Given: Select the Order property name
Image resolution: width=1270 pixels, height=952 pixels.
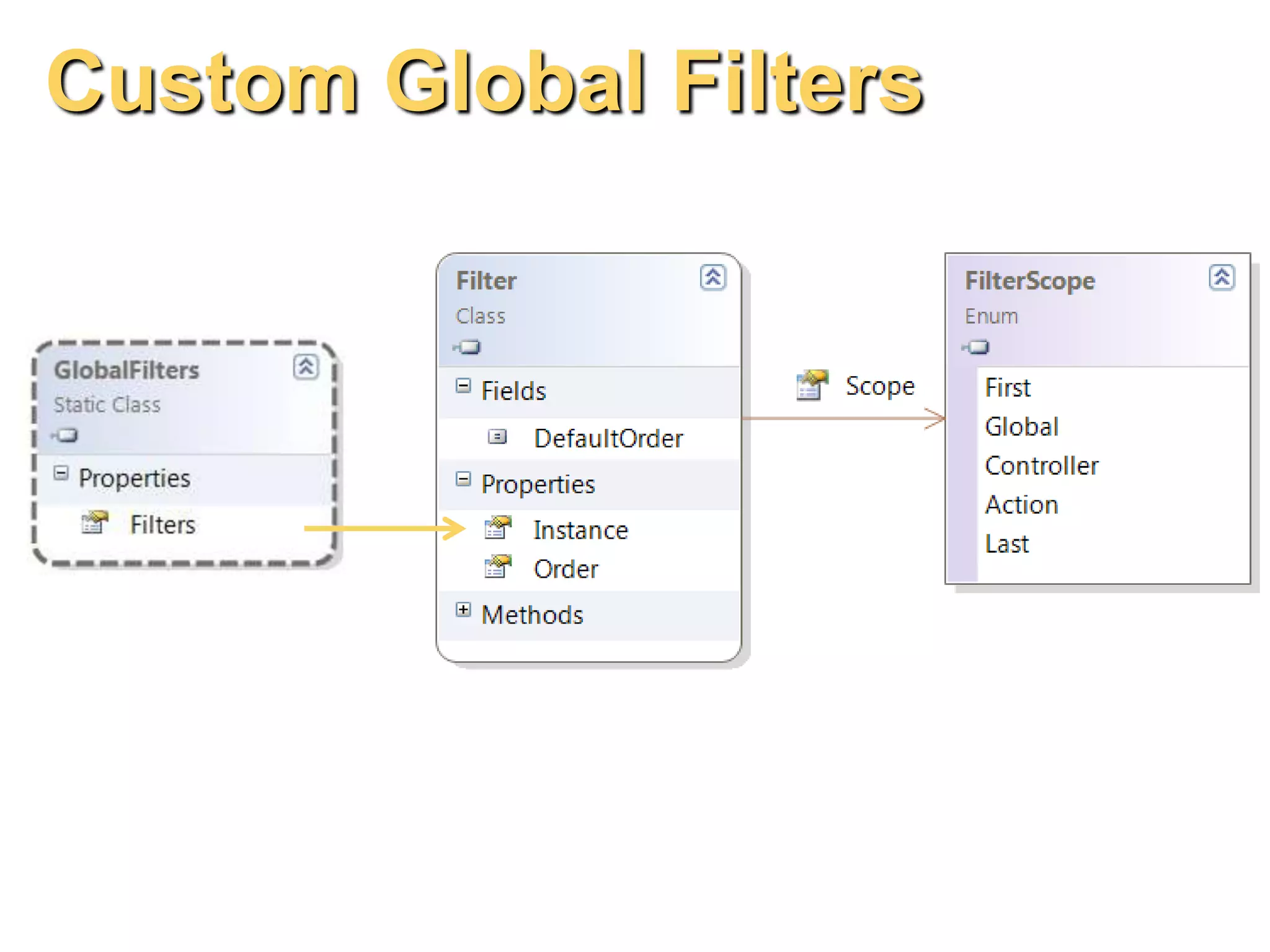Looking at the screenshot, I should point(566,570).
